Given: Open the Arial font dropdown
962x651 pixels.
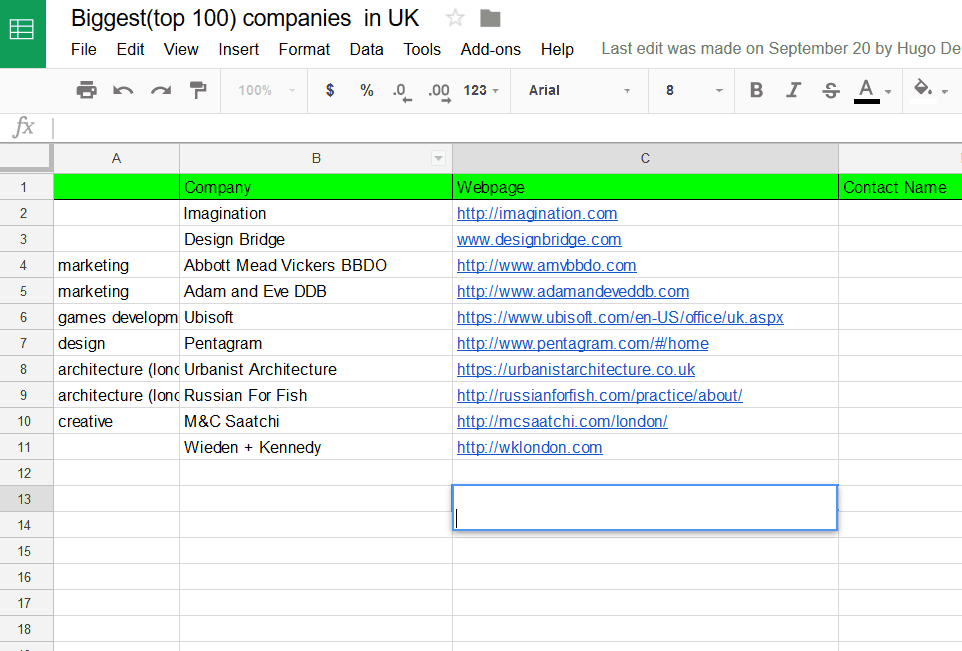Looking at the screenshot, I should 579,91.
